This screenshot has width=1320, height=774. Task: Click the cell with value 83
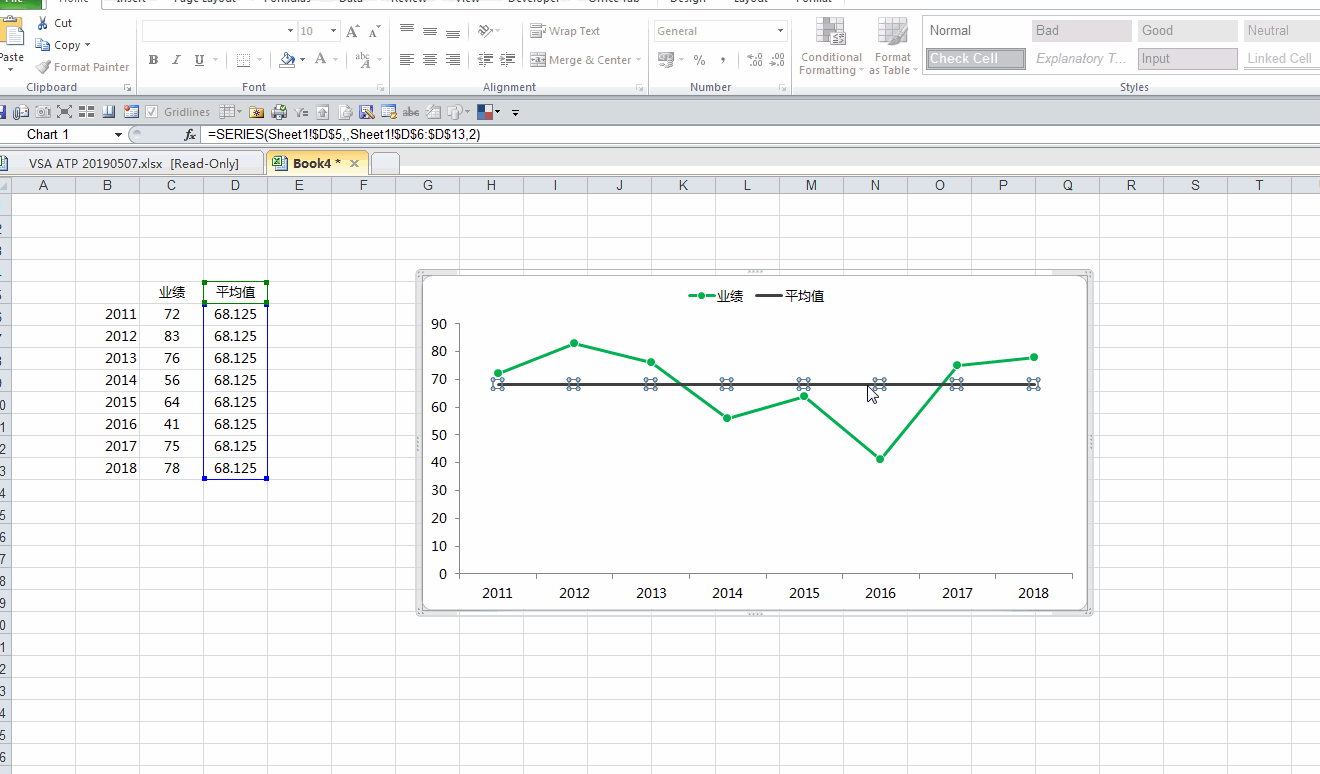tap(172, 337)
